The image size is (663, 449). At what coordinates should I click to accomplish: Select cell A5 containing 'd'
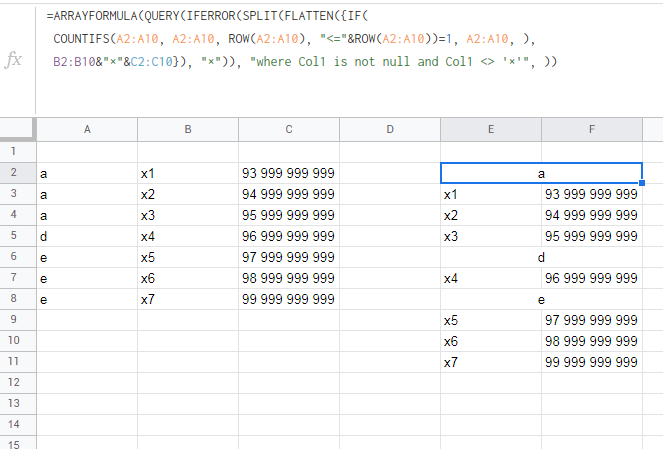click(x=87, y=236)
